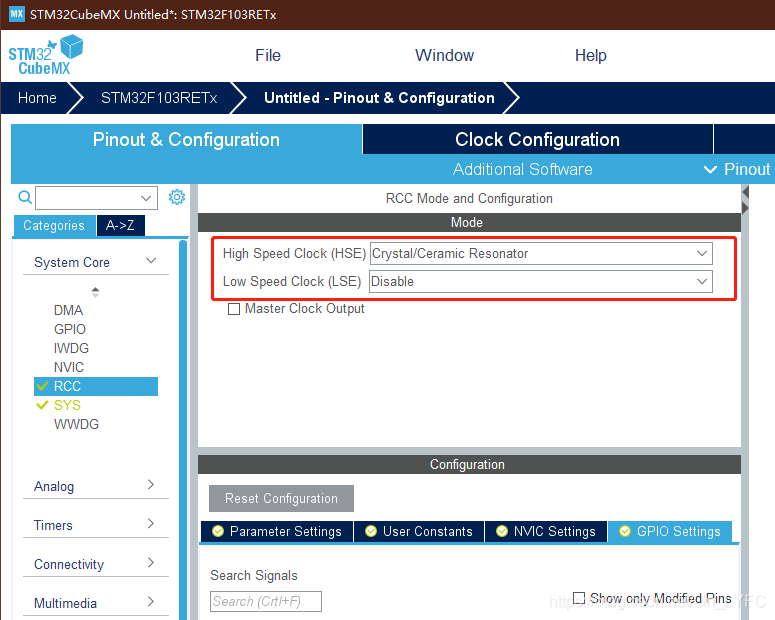Toggle Show only Modified Pins checkbox
The height and width of the screenshot is (620, 775).
click(x=579, y=598)
